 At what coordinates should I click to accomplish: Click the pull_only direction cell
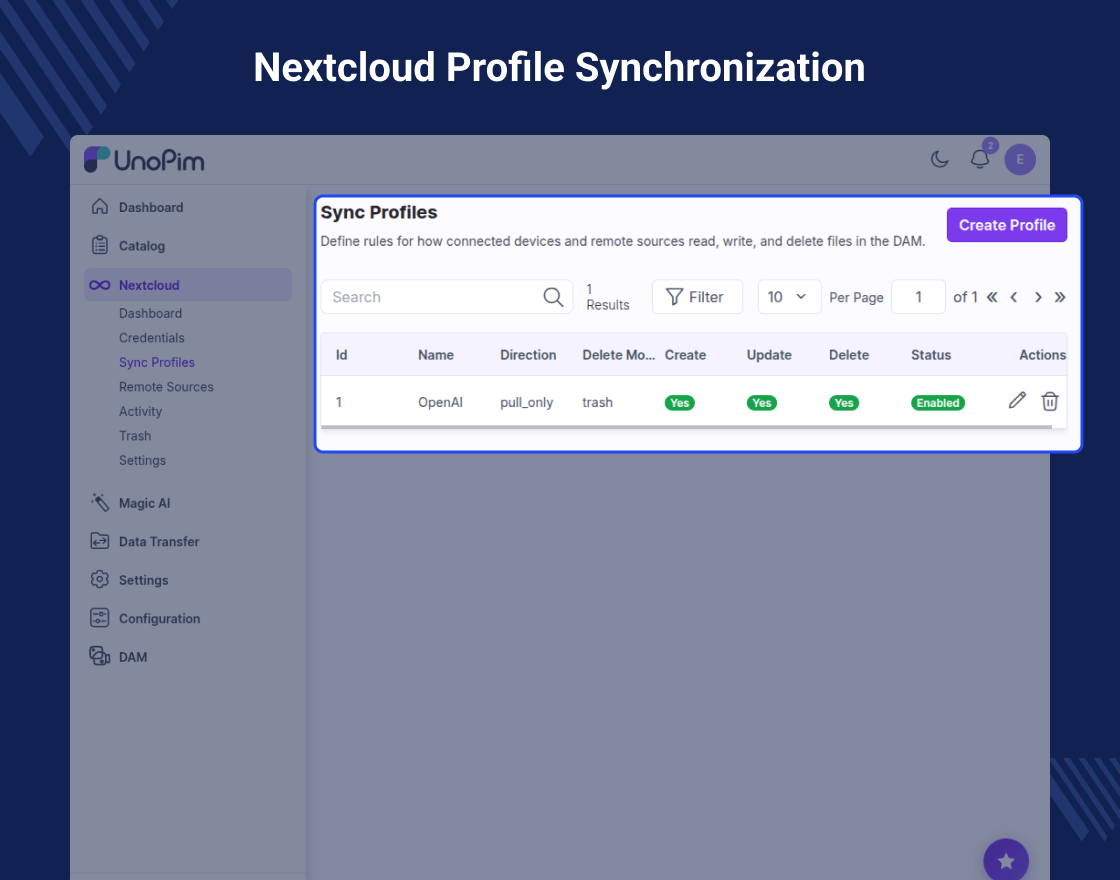[x=526, y=402]
